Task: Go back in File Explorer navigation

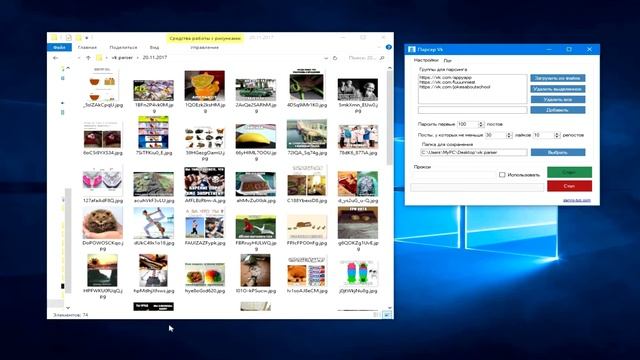Action: (x=56, y=58)
